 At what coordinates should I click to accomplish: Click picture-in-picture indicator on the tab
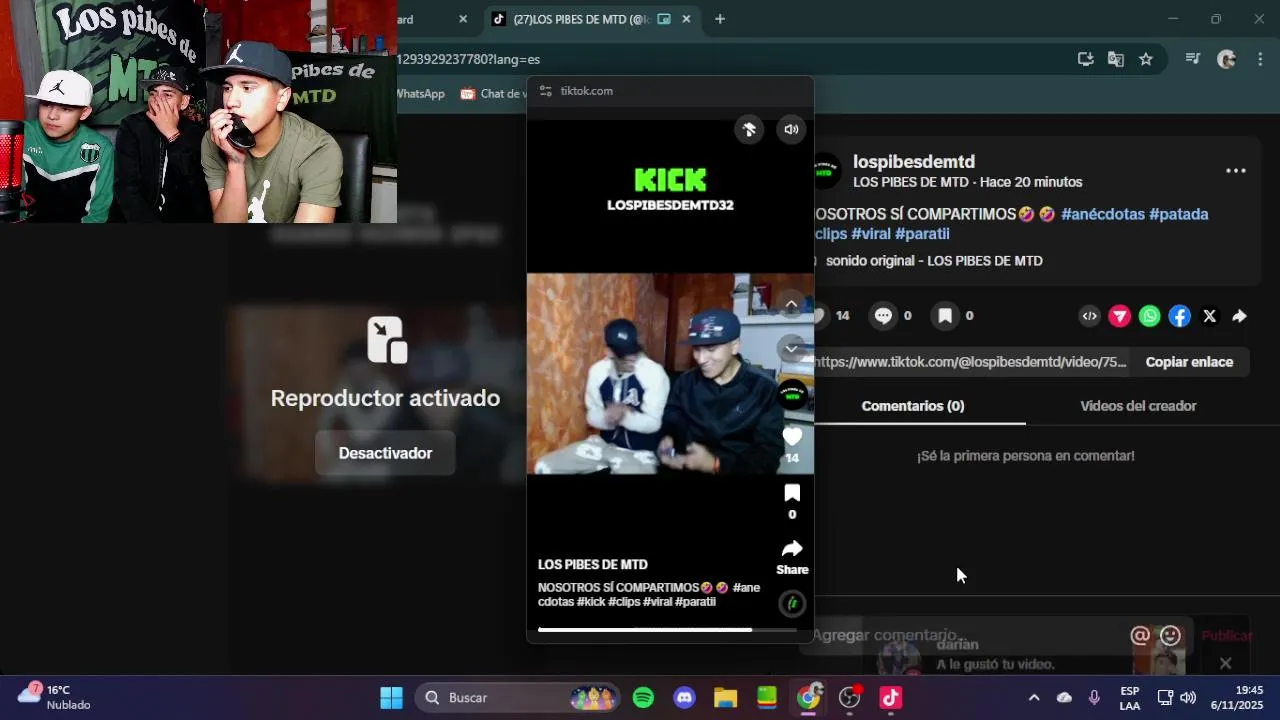click(x=664, y=19)
